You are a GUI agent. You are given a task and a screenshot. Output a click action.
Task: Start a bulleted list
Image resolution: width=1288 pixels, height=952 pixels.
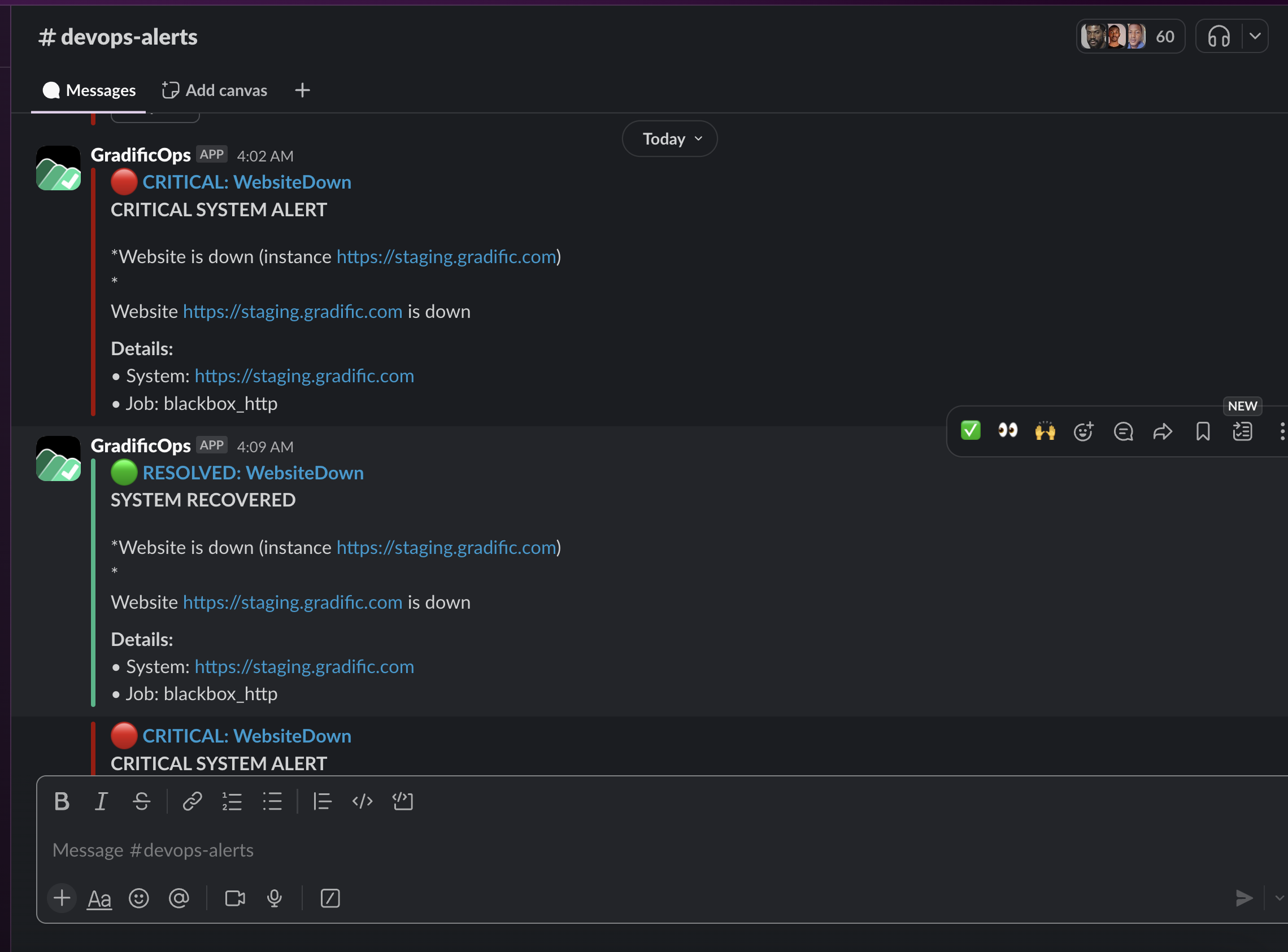pyautogui.click(x=272, y=801)
